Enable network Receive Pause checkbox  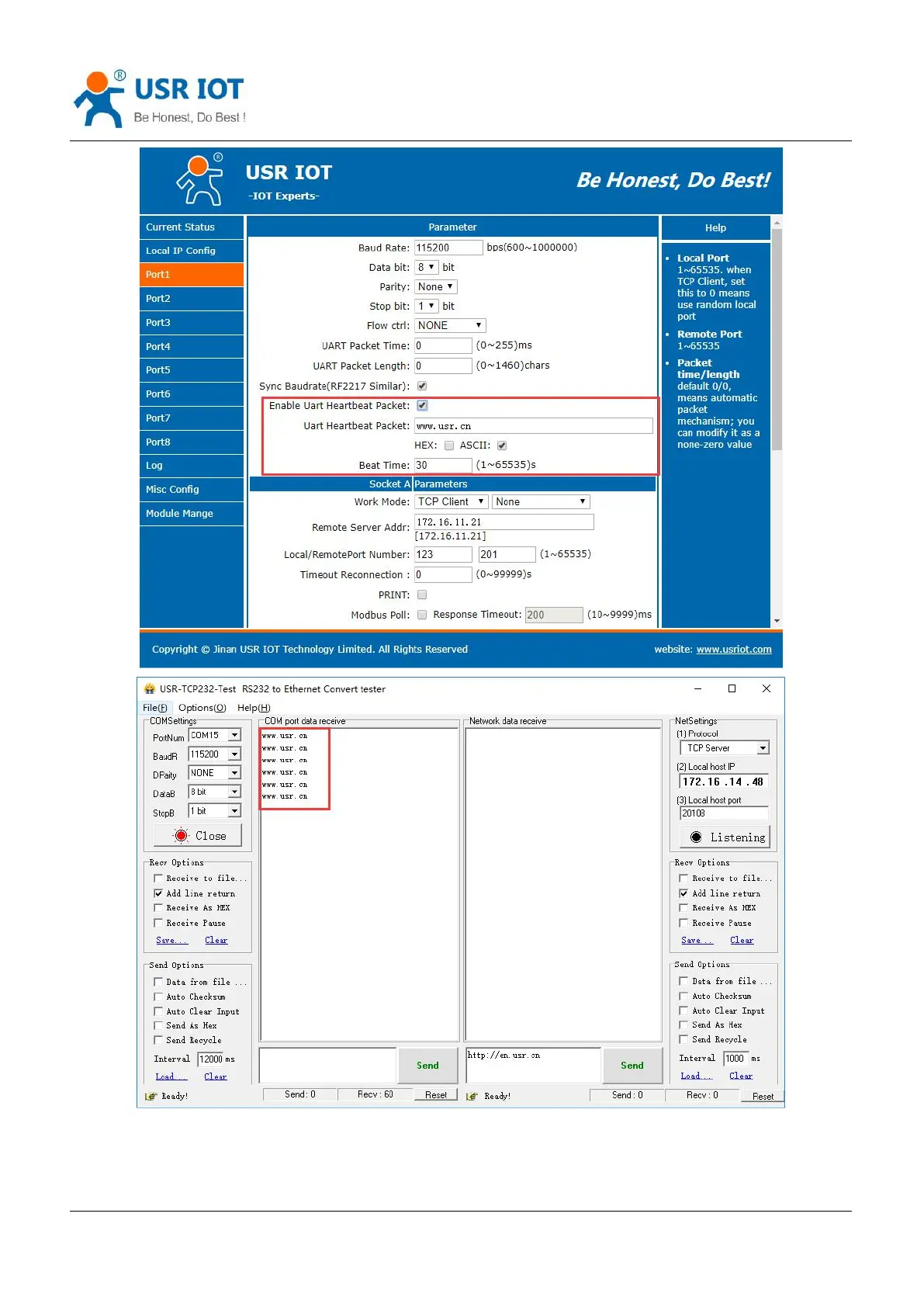pos(683,923)
